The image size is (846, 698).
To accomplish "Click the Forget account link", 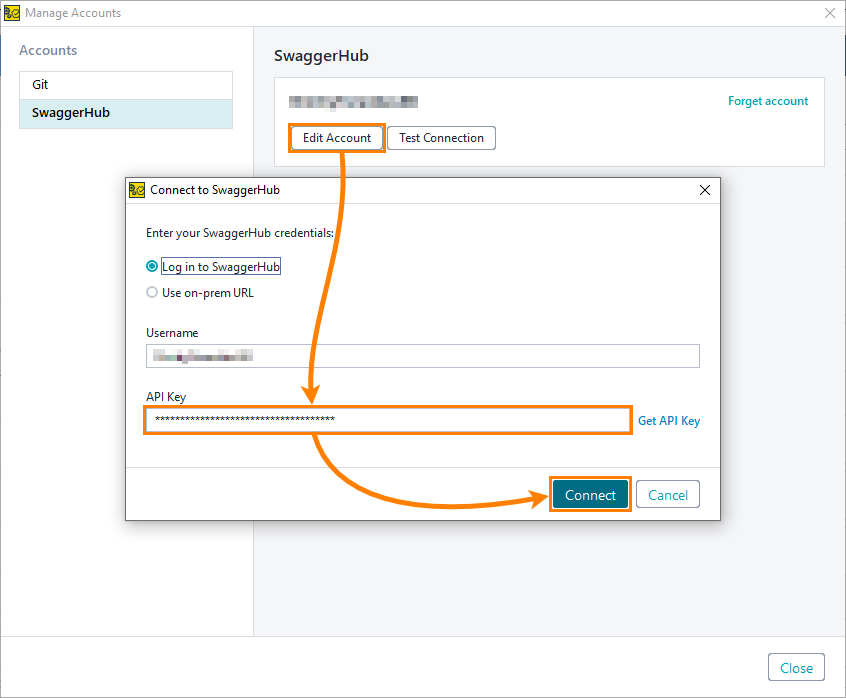I will [768, 100].
